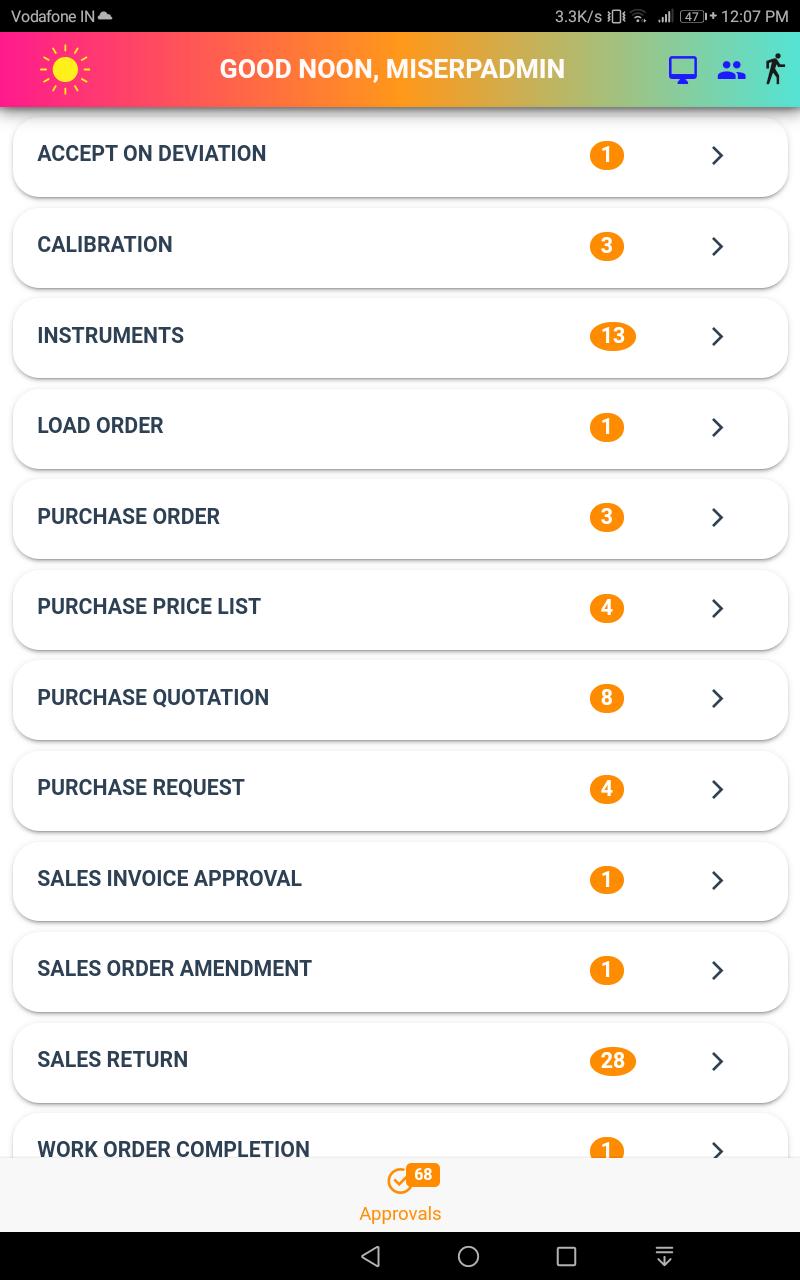Image resolution: width=800 pixels, height=1280 pixels.
Task: Open Purchase Order approvals entry
Action: point(400,518)
